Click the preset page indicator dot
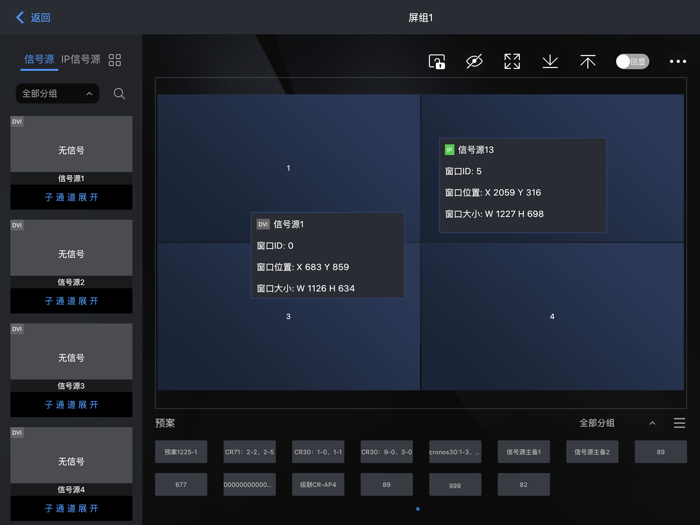Image resolution: width=700 pixels, height=525 pixels. point(418,509)
